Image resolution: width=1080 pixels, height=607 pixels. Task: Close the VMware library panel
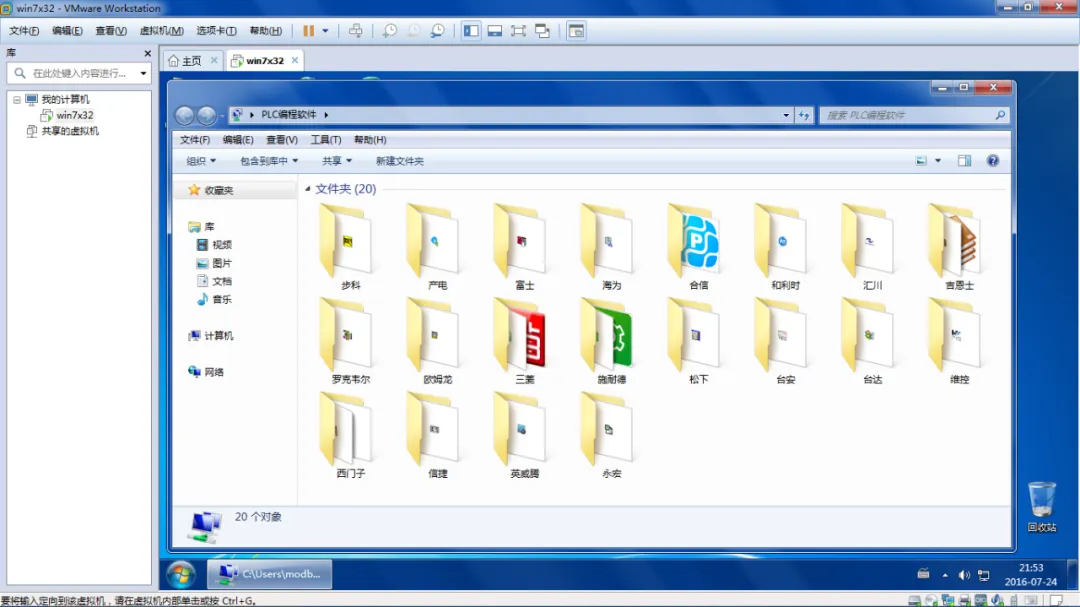[x=147, y=53]
